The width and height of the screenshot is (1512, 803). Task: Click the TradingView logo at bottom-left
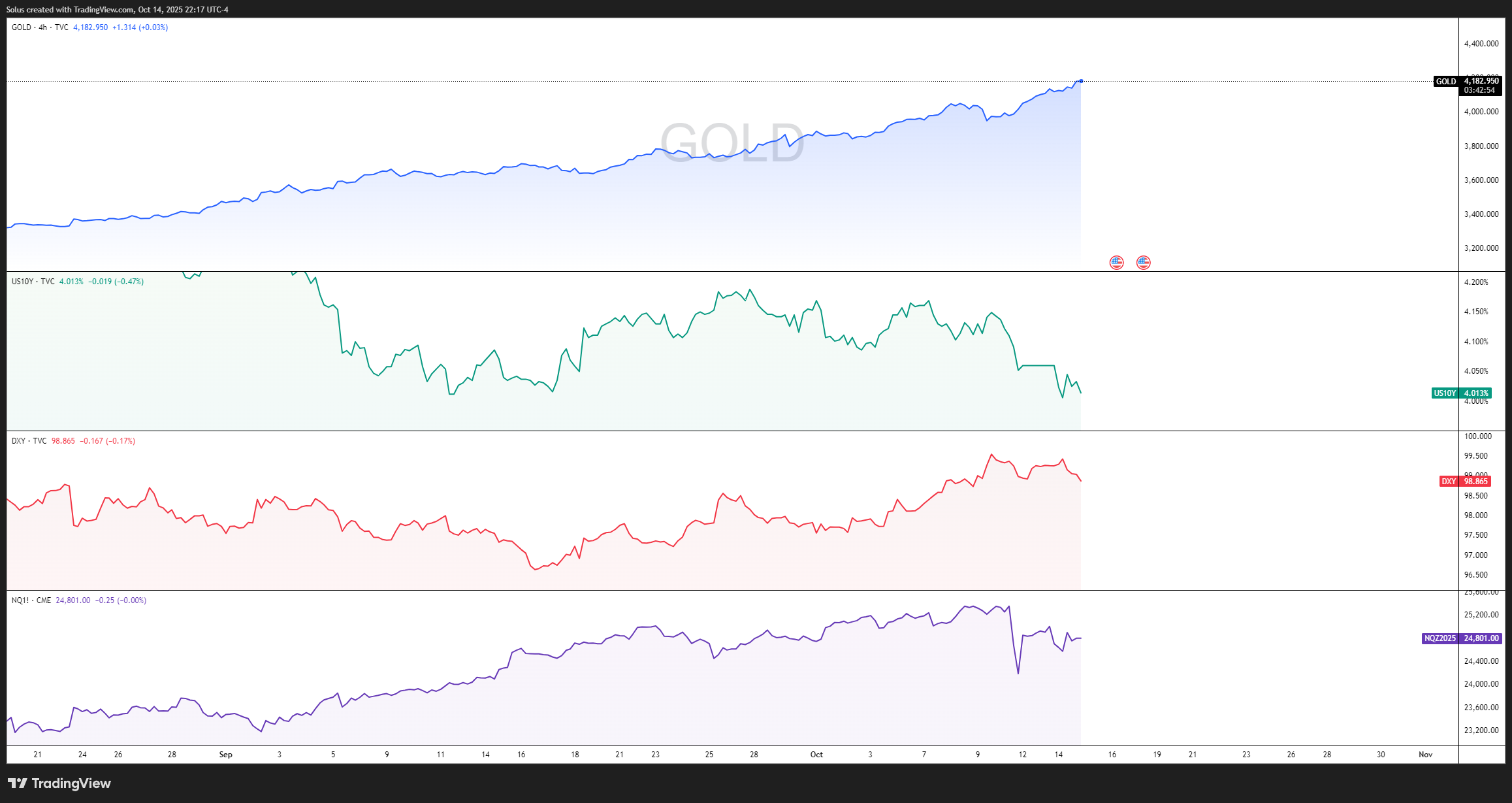point(59,783)
